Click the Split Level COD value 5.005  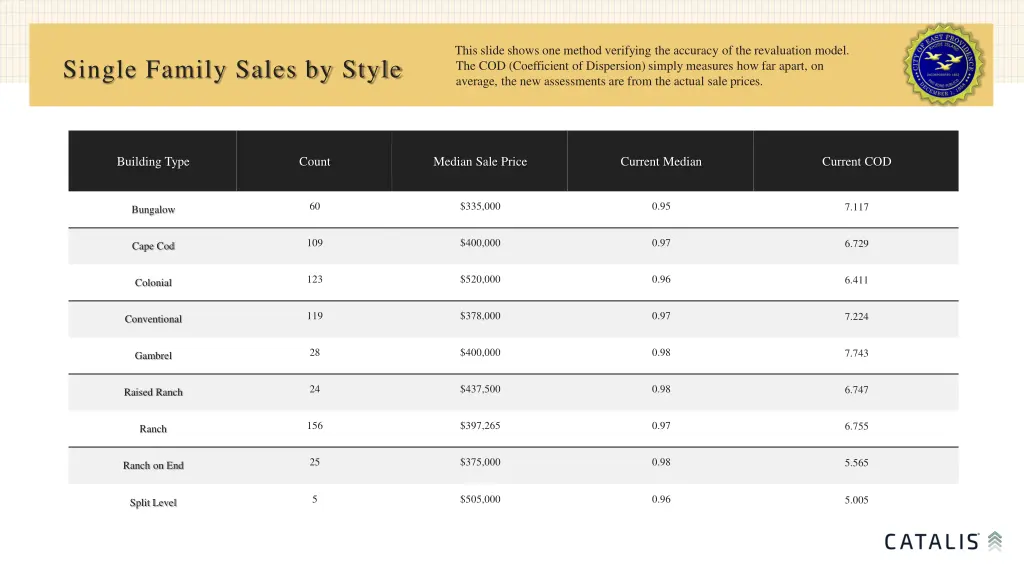pos(856,500)
